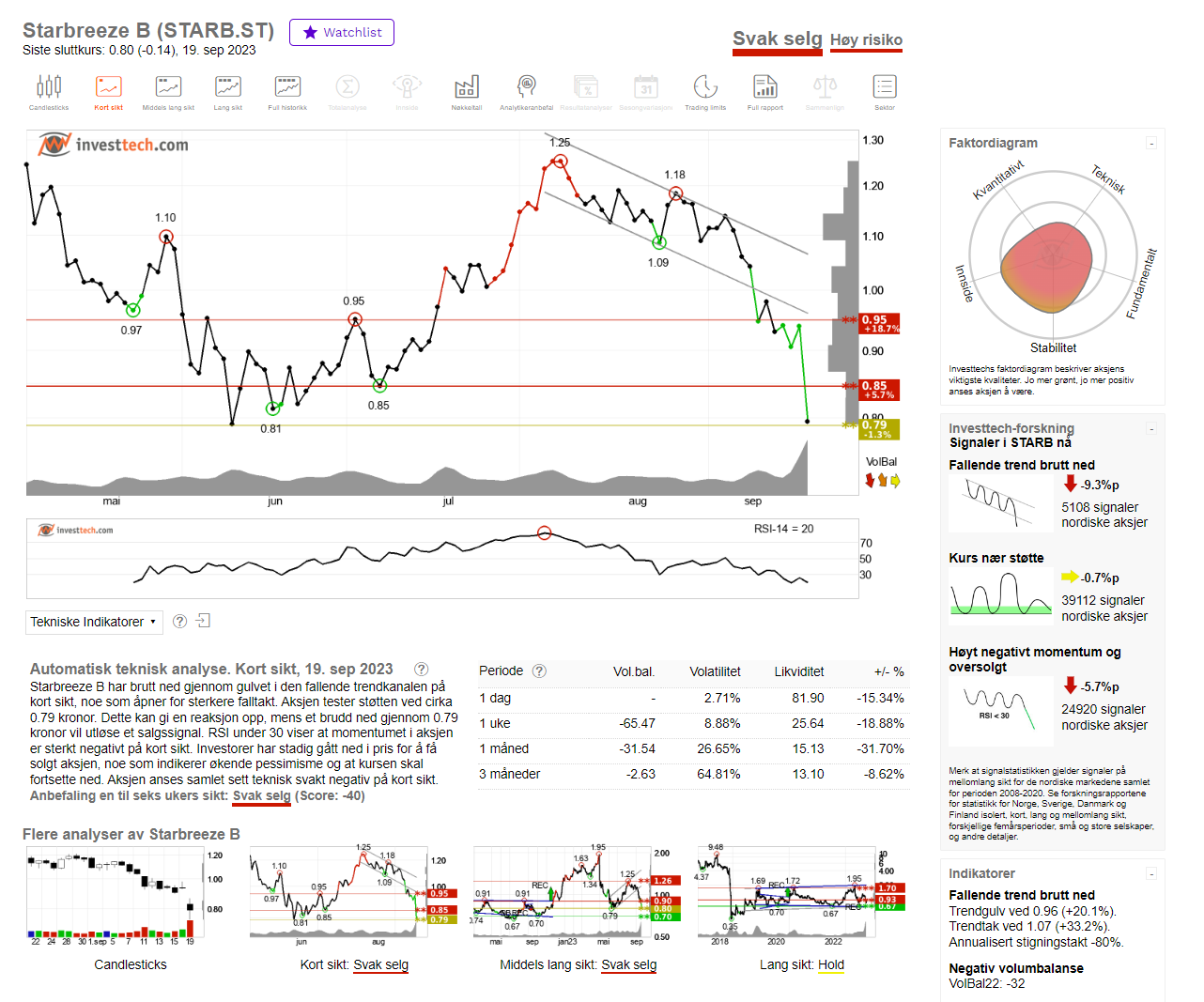Click red down arrow for -9.3%p signal
1204x1002 pixels.
pos(1070,484)
